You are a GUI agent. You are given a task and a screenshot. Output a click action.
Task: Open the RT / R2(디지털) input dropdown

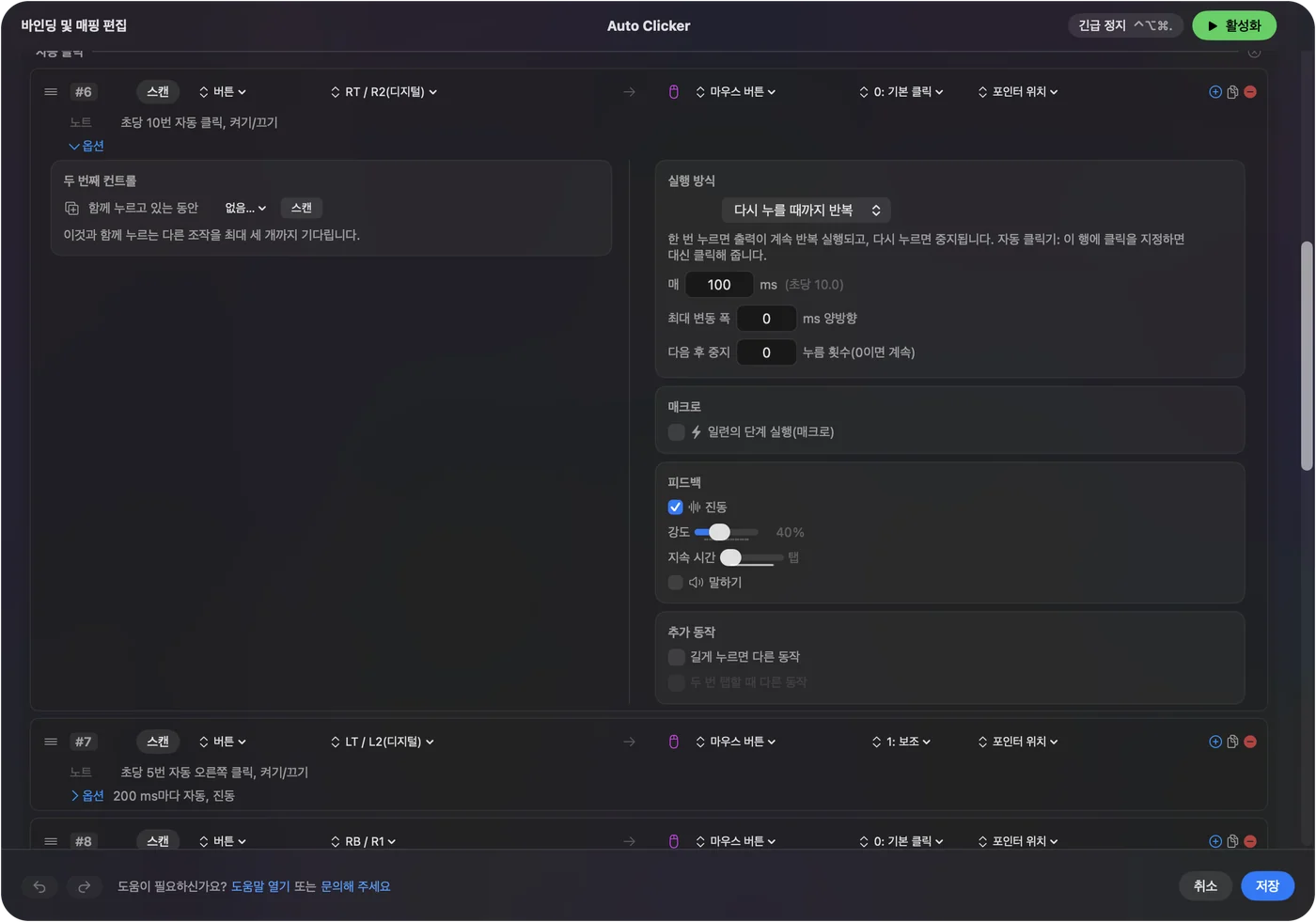(x=384, y=92)
